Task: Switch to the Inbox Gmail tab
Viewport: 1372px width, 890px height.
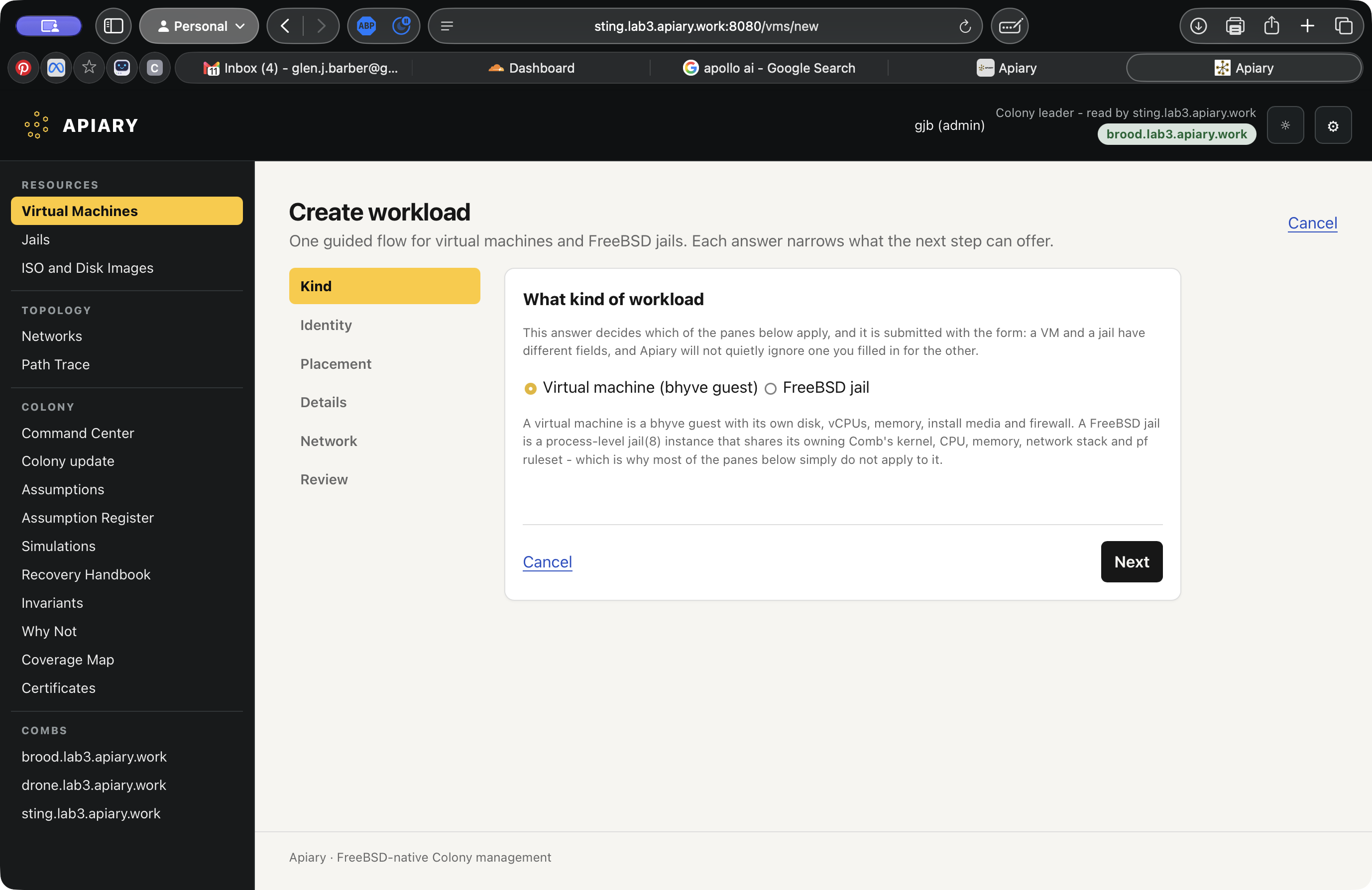Action: (x=300, y=68)
